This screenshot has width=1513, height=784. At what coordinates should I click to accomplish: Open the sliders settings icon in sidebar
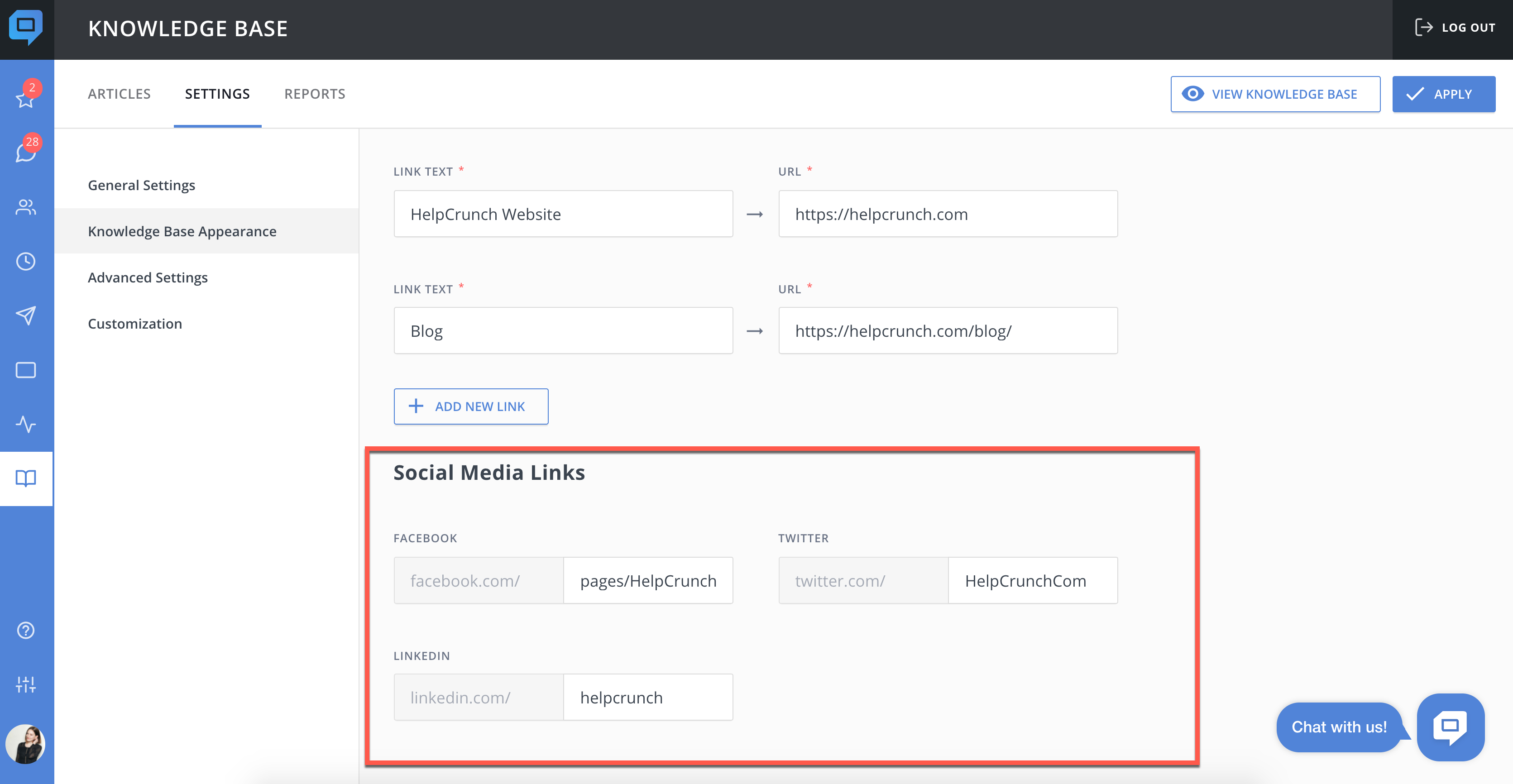pos(26,684)
